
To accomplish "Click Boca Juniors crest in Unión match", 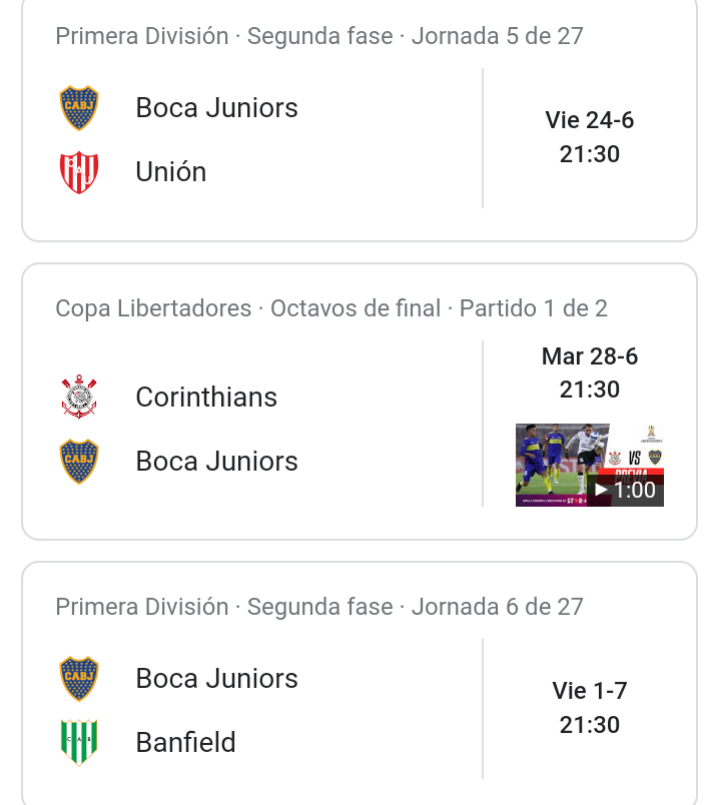I will tap(79, 108).
